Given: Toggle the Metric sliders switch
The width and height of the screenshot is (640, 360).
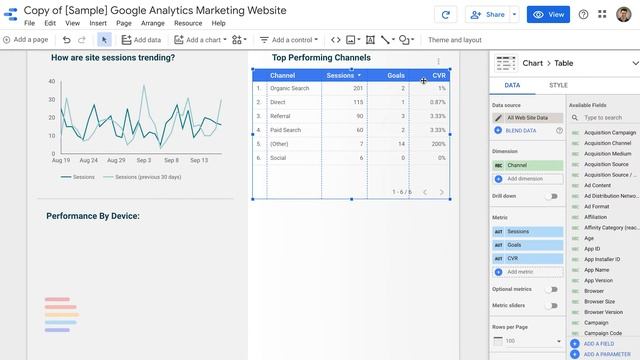Looking at the screenshot, I should pos(552,306).
